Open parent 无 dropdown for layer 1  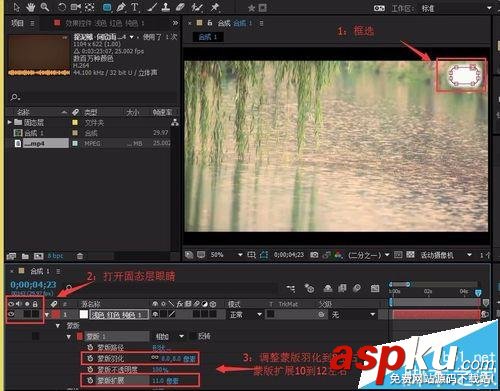click(353, 314)
